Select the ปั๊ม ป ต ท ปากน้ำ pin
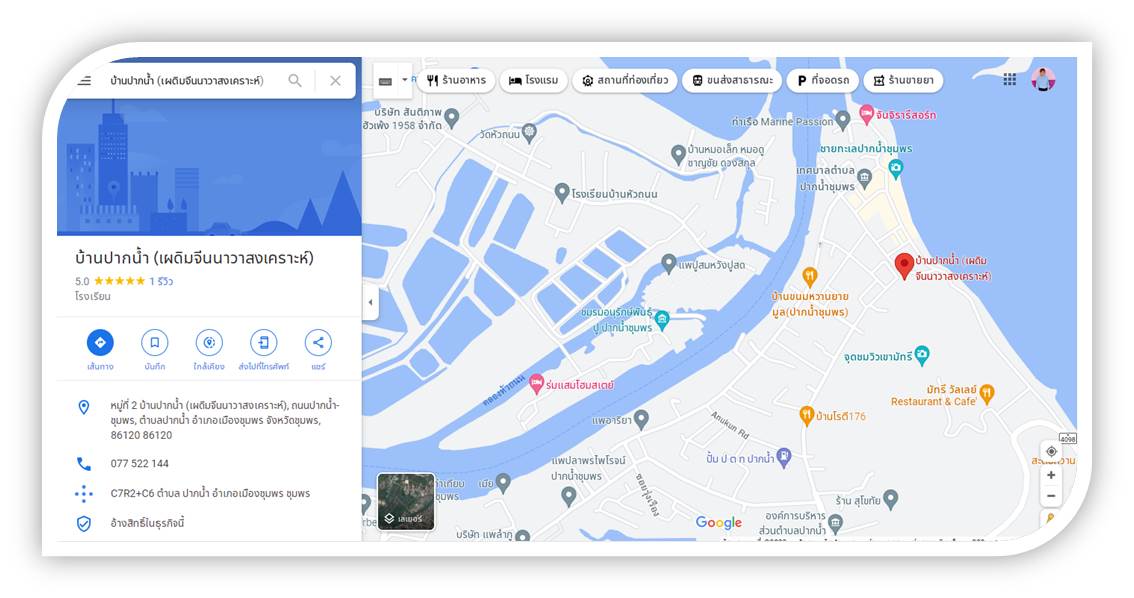The width and height of the screenshot is (1134, 598). [784, 456]
